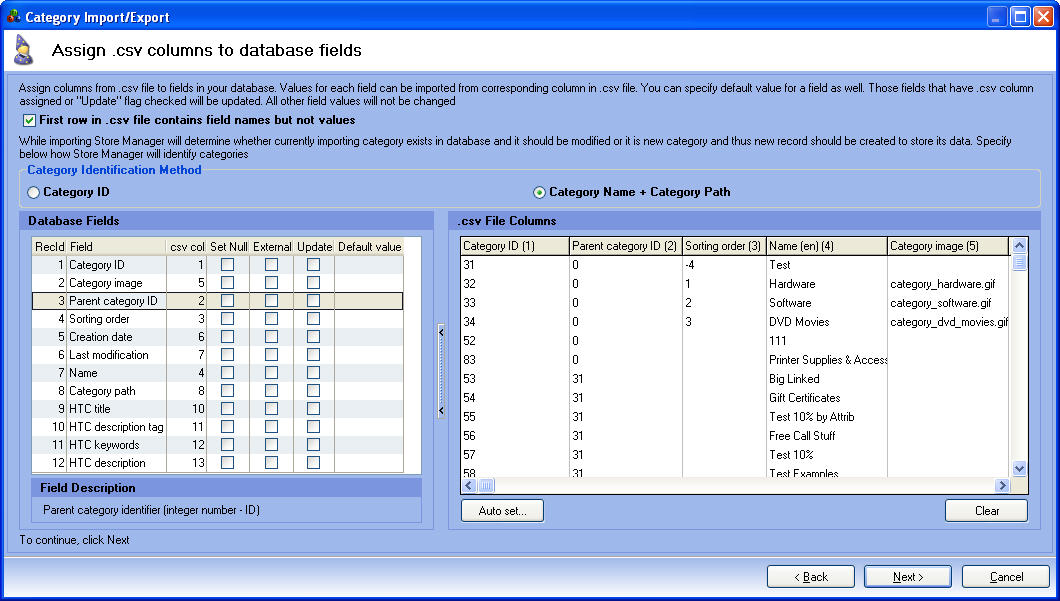This screenshot has height=601, width=1060.
Task: Click Next to continue the wizard
Action: 906,576
